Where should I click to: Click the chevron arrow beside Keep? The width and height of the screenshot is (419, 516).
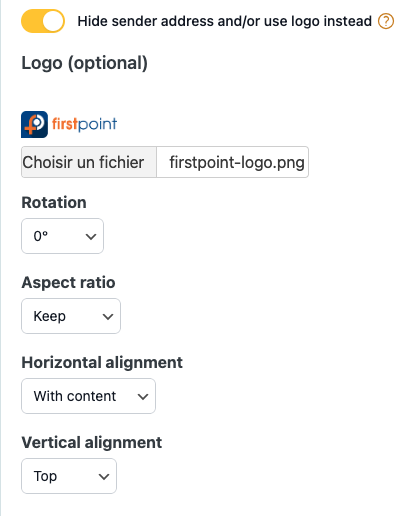pyautogui.click(x=108, y=317)
